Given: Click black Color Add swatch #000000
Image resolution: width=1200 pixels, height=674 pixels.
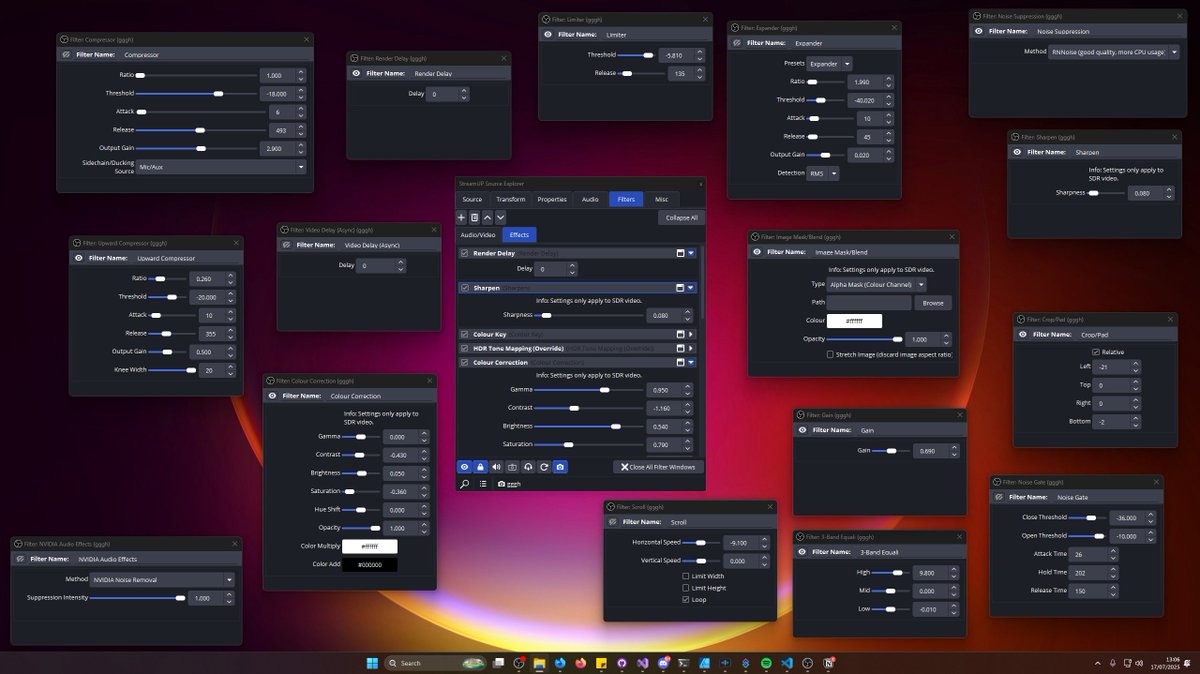Looking at the screenshot, I should (x=370, y=565).
